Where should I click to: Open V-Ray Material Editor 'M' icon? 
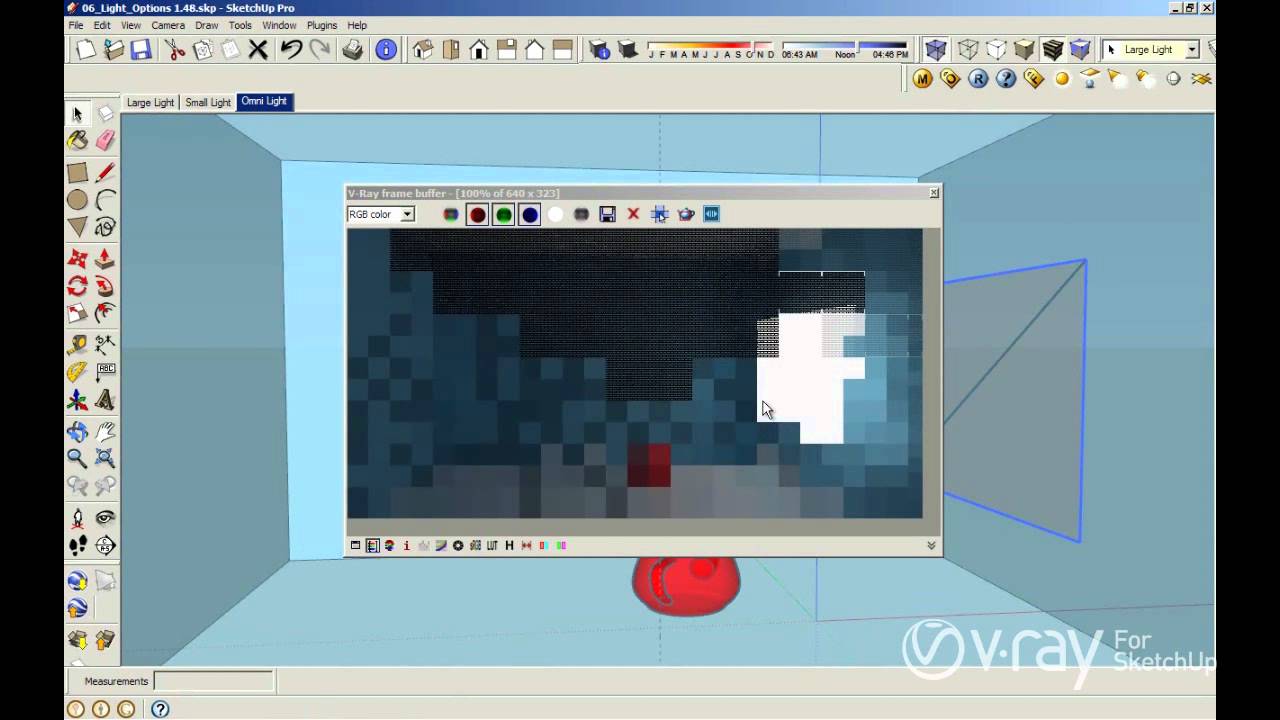tap(922, 78)
